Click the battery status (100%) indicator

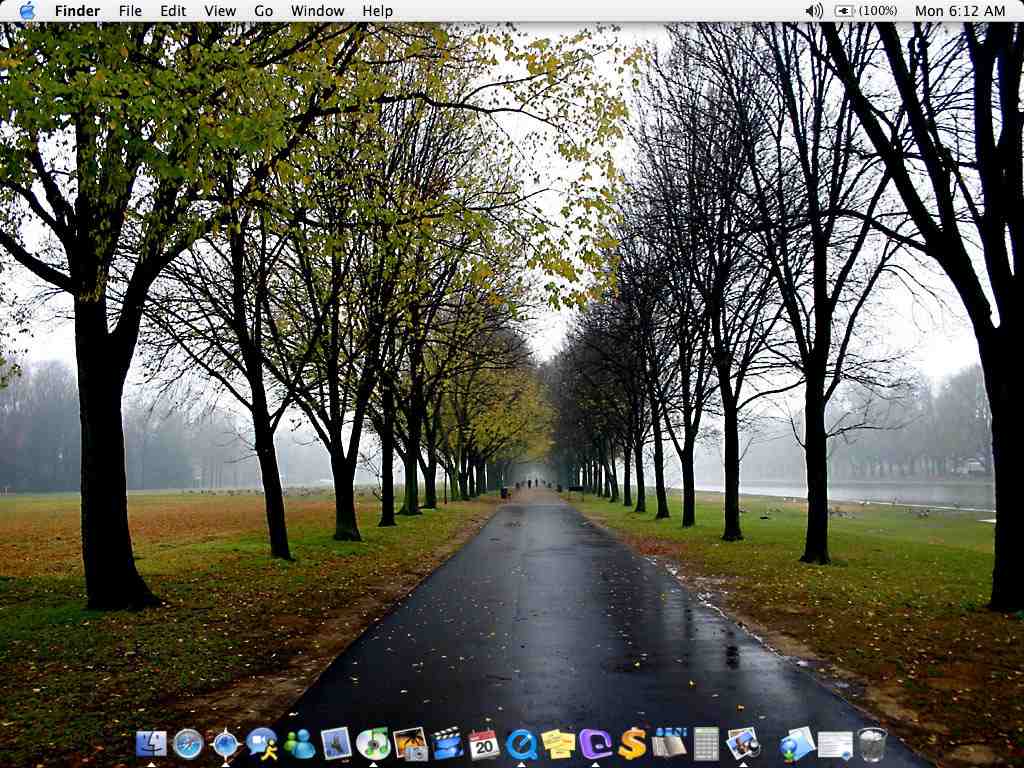click(866, 11)
